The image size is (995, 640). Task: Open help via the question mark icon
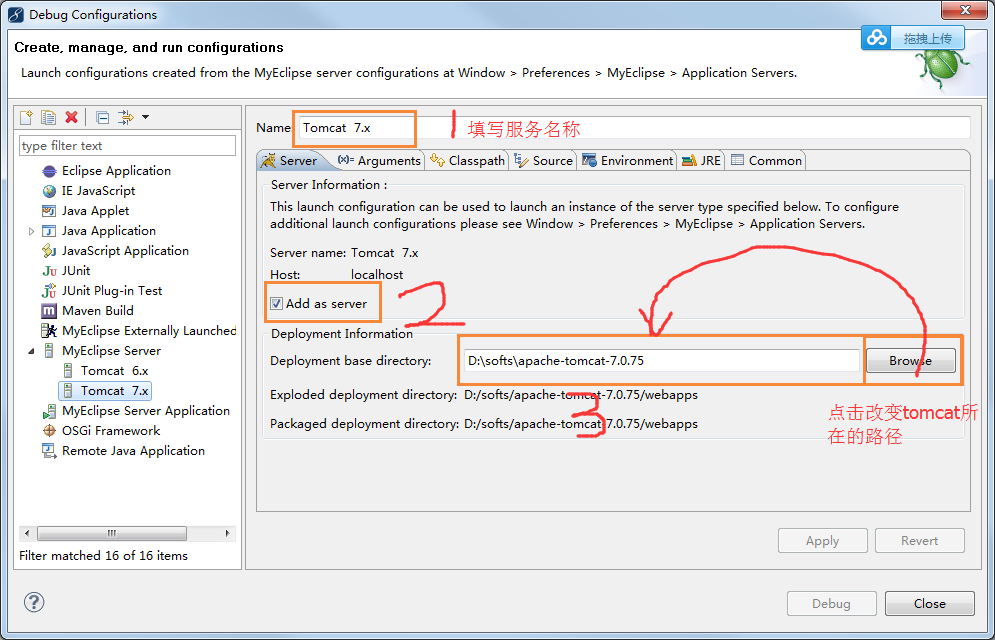[x=33, y=602]
